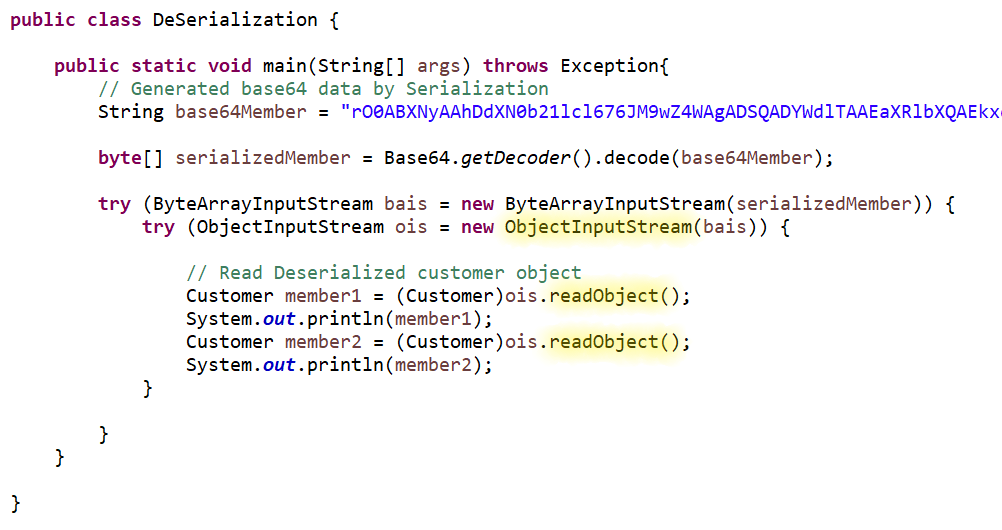Click the comment 'Read Deserialized customer object'
The width and height of the screenshot is (1002, 530).
point(383,273)
